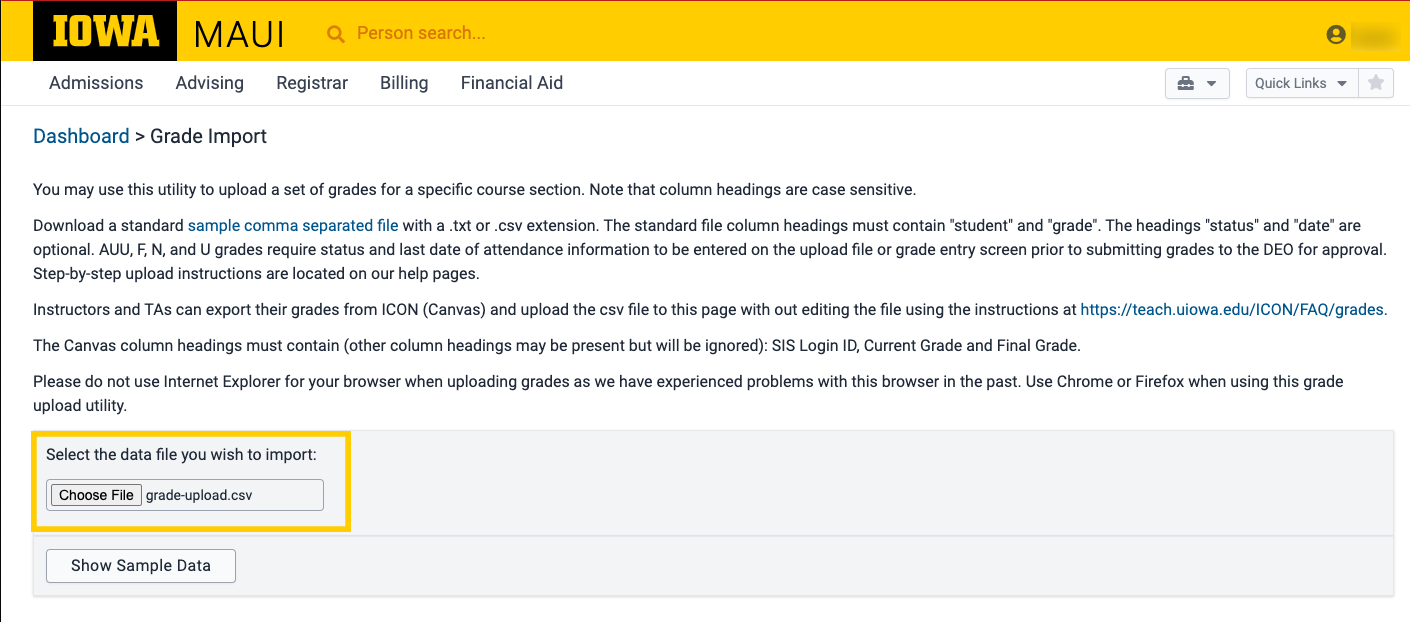Click the Show Sample Data button
This screenshot has width=1410, height=622.
point(141,565)
